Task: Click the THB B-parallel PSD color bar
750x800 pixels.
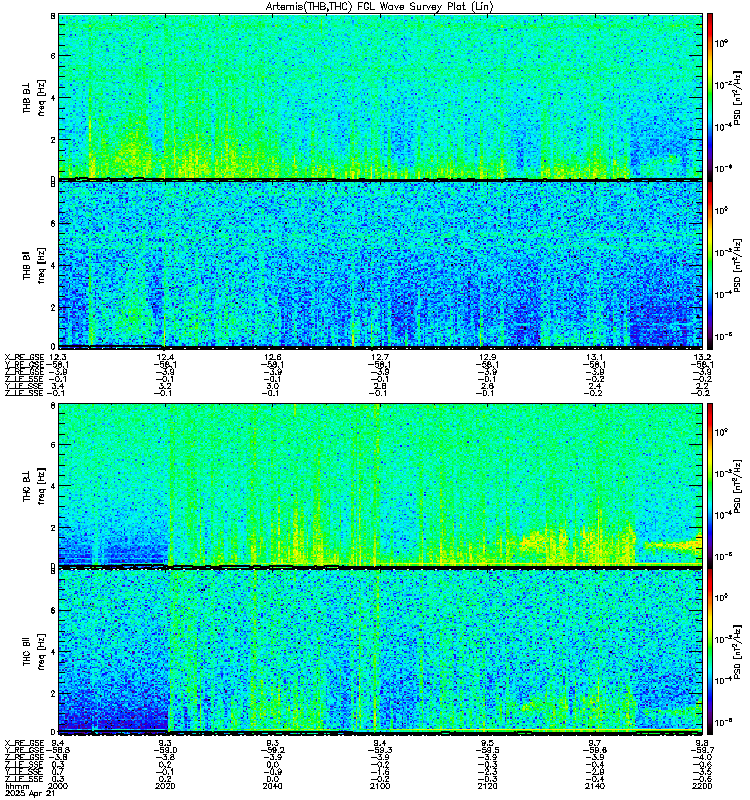Action: click(x=710, y=264)
